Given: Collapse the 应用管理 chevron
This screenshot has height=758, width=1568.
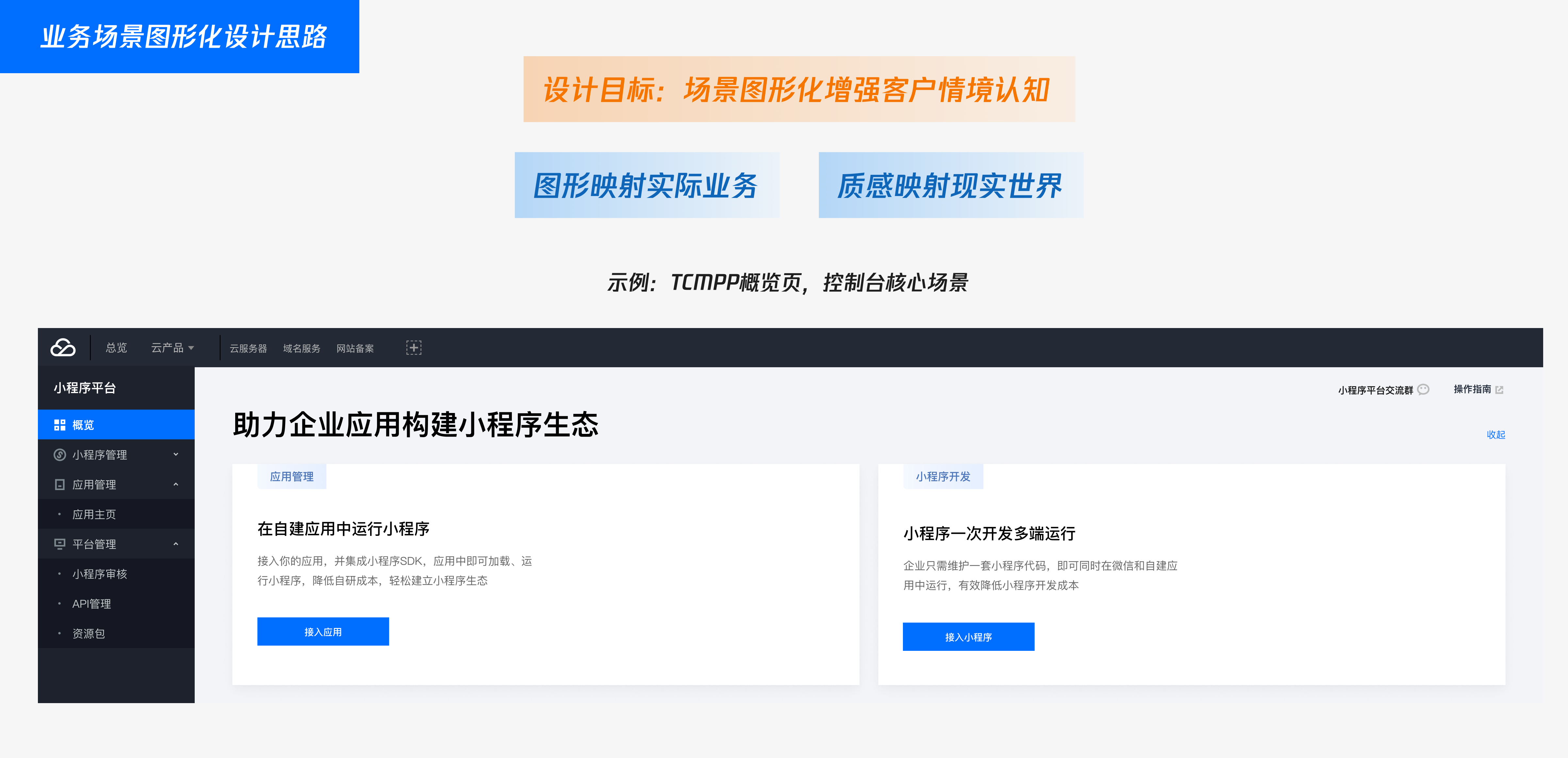Looking at the screenshot, I should (x=176, y=485).
